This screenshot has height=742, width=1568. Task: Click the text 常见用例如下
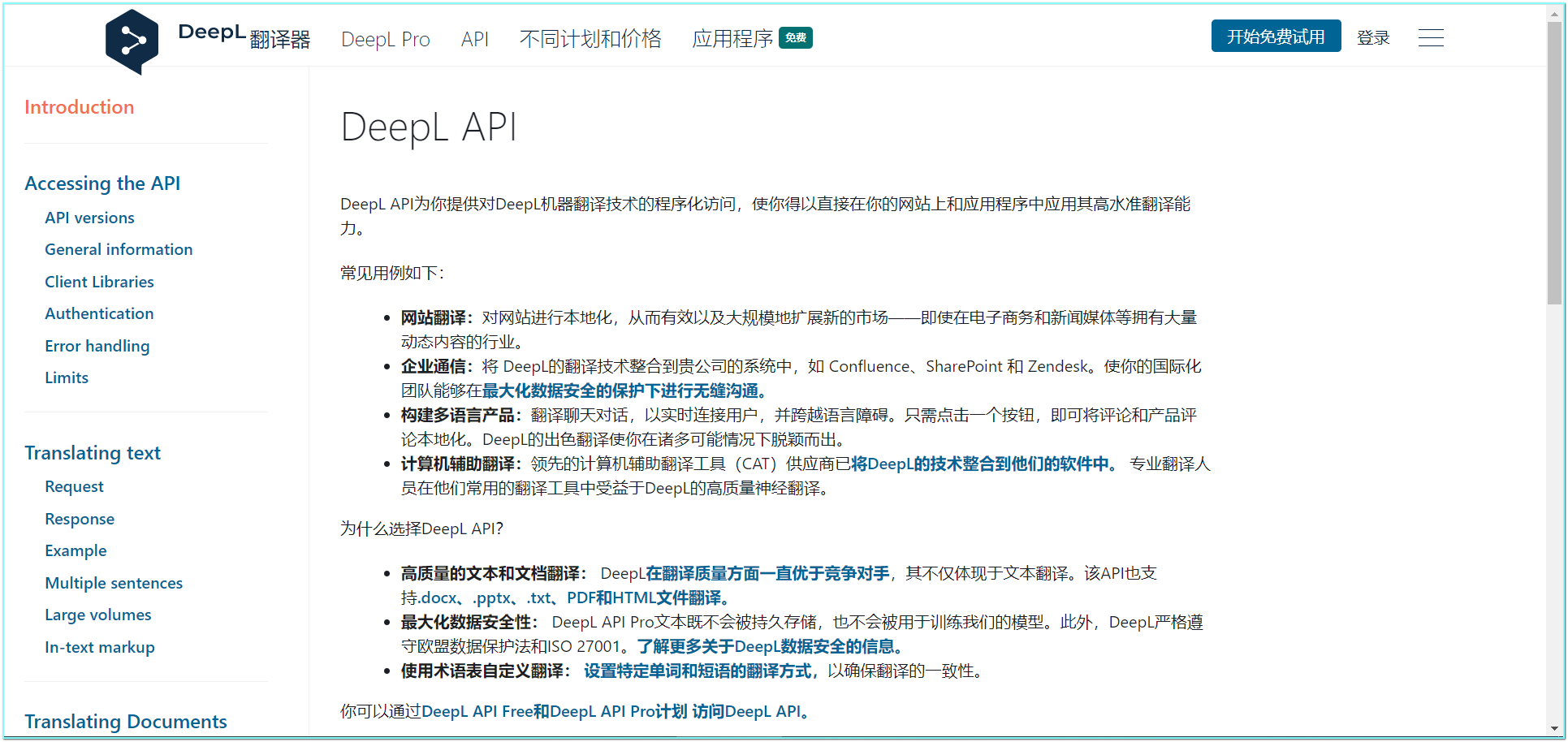pyautogui.click(x=392, y=274)
